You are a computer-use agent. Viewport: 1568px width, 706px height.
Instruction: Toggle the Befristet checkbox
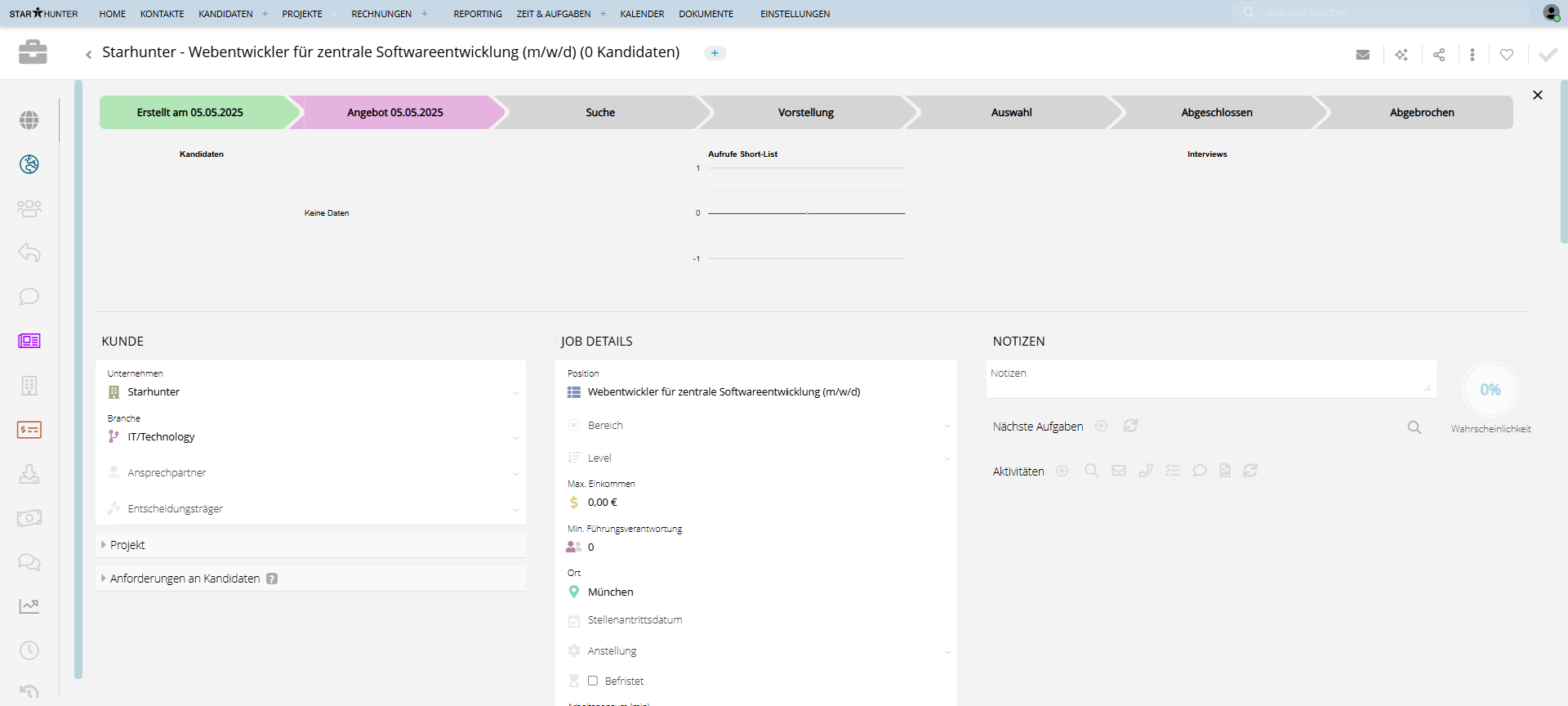(593, 681)
